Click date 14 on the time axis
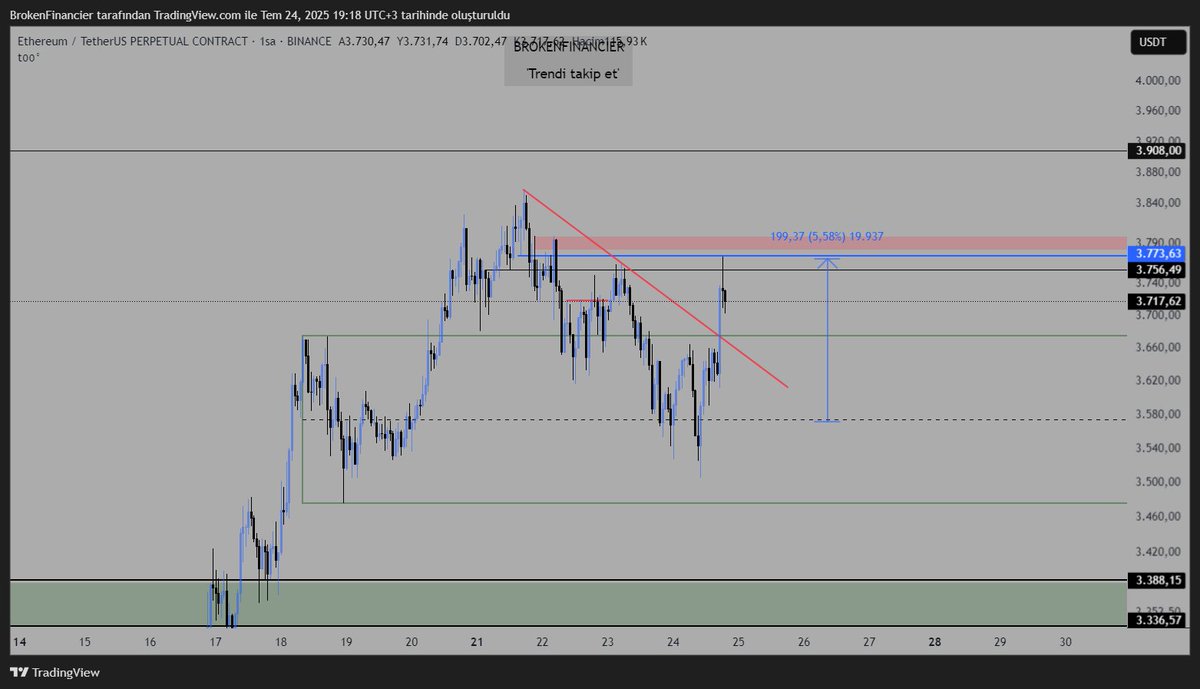 pos(20,642)
